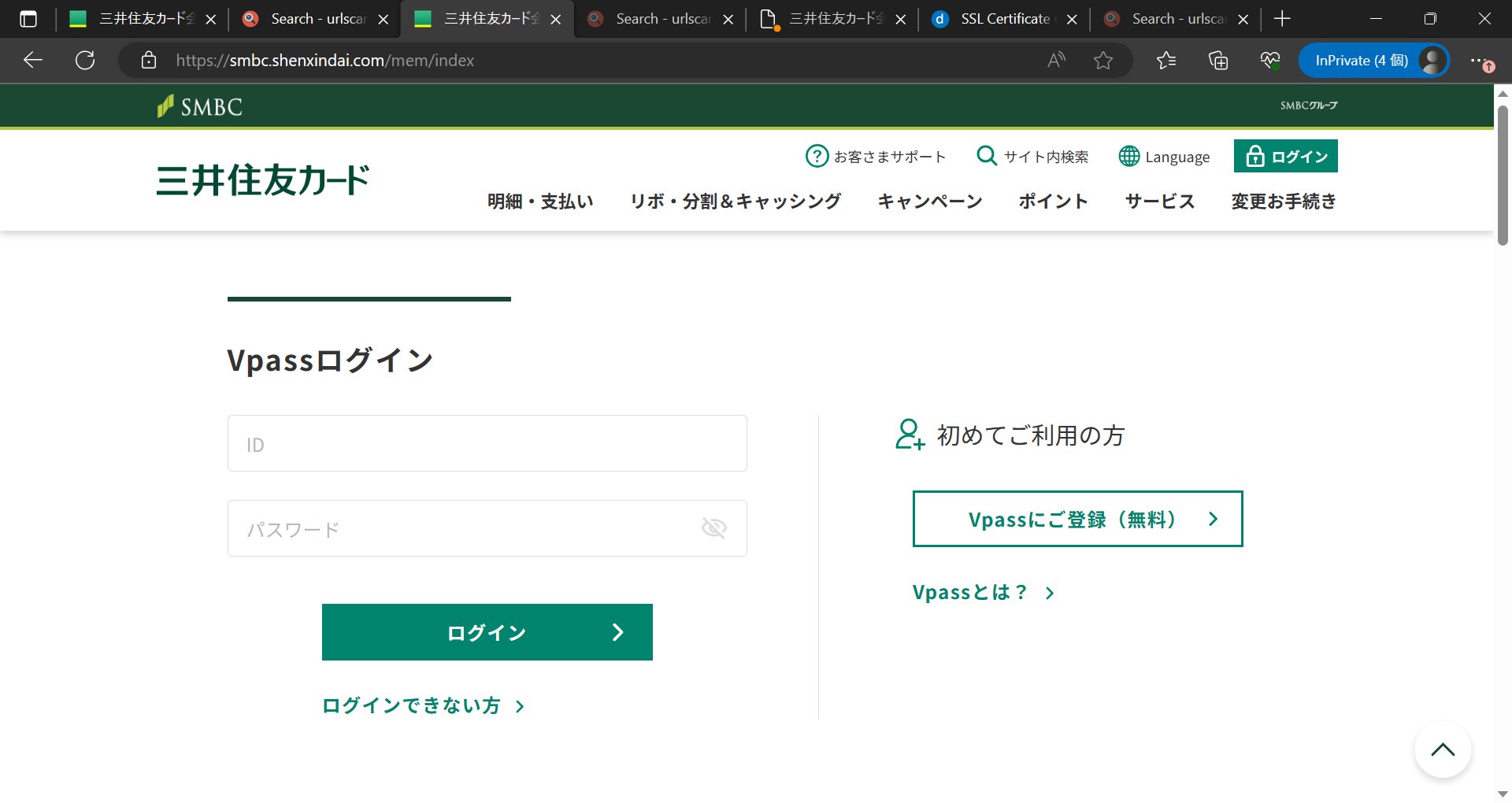Open Vpassとは? link
This screenshot has height=803, width=1512.
983,592
